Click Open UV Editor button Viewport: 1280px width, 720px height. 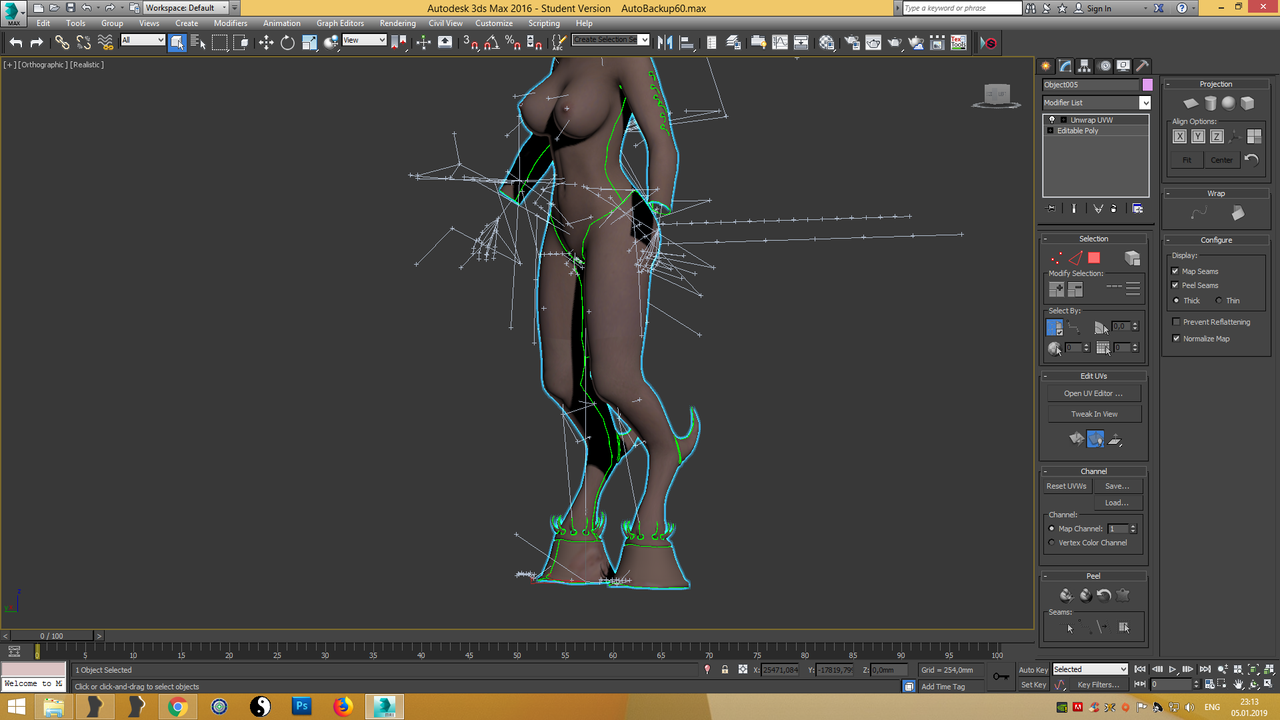point(1094,393)
